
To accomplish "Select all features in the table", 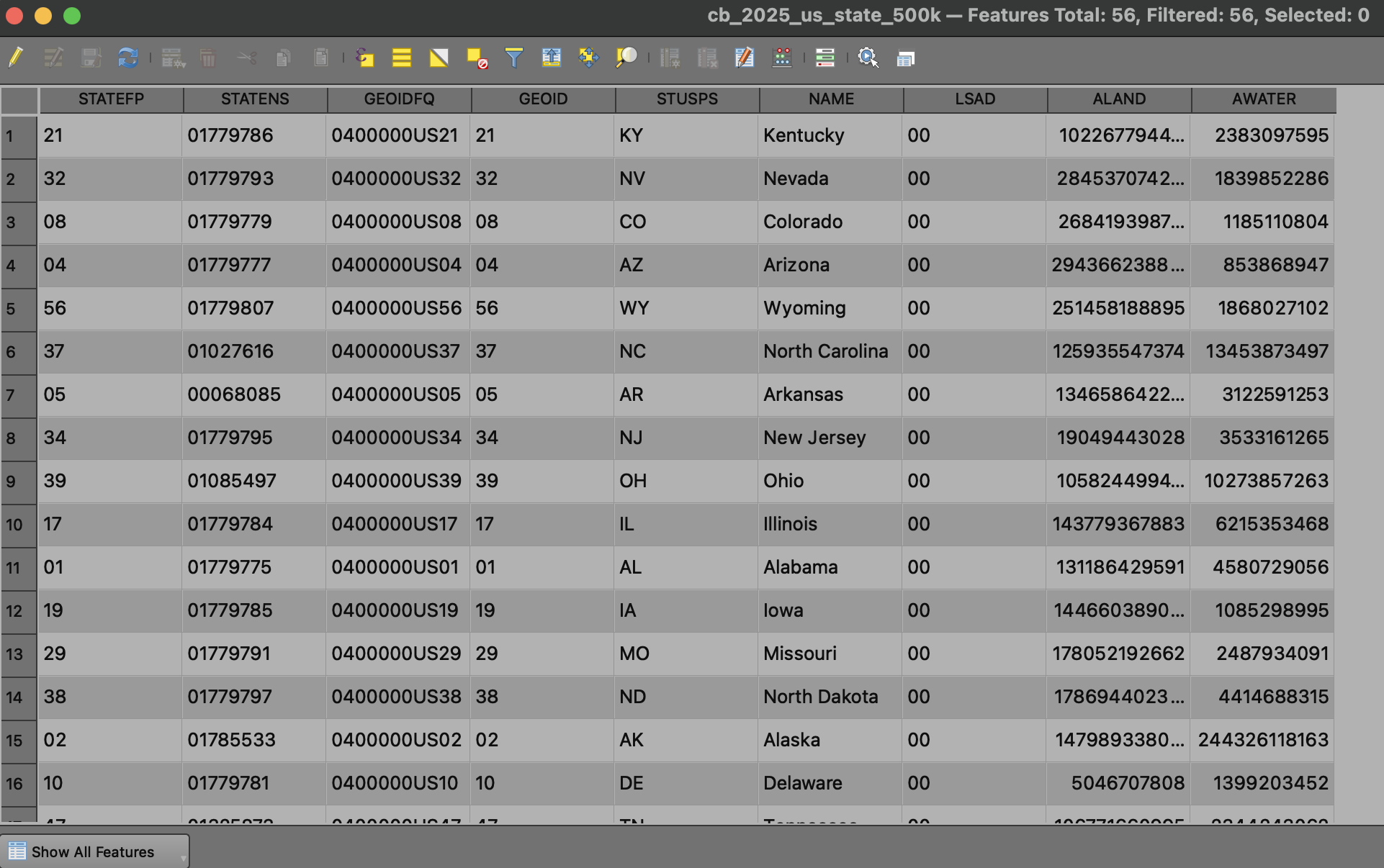I will pyautogui.click(x=402, y=58).
